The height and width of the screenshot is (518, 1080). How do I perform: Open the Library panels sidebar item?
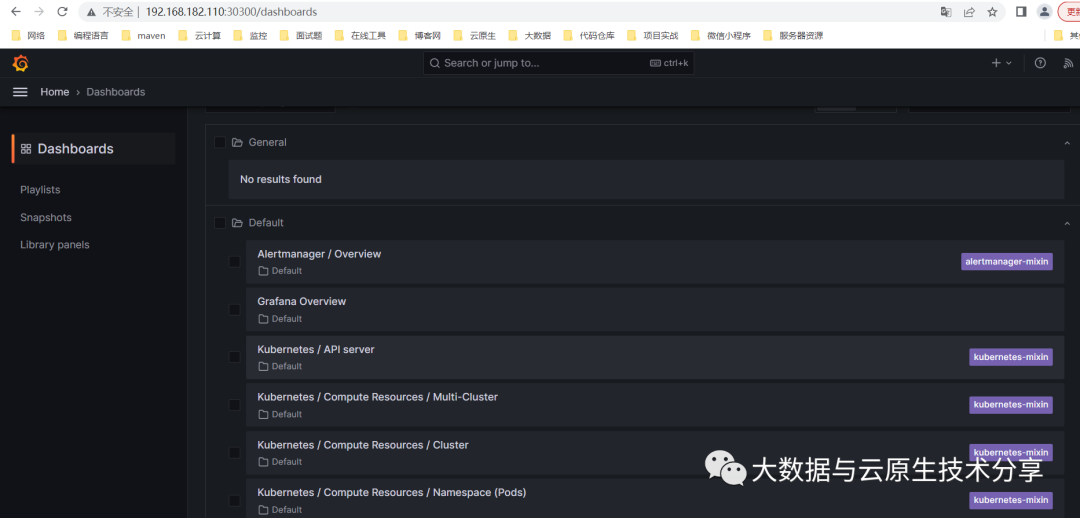click(x=54, y=245)
